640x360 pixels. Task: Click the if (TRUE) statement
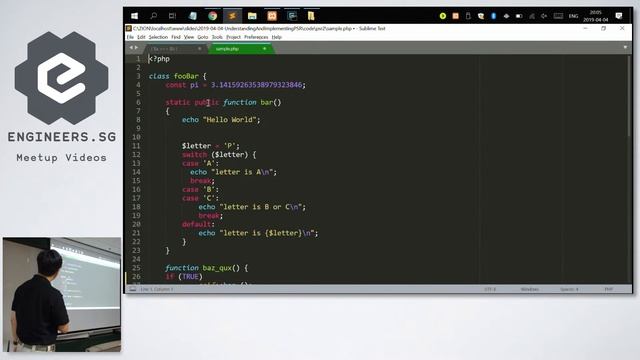click(x=184, y=277)
